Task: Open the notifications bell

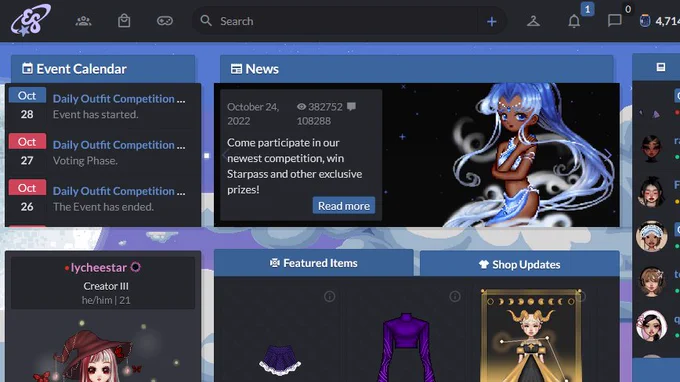Action: 574,21
